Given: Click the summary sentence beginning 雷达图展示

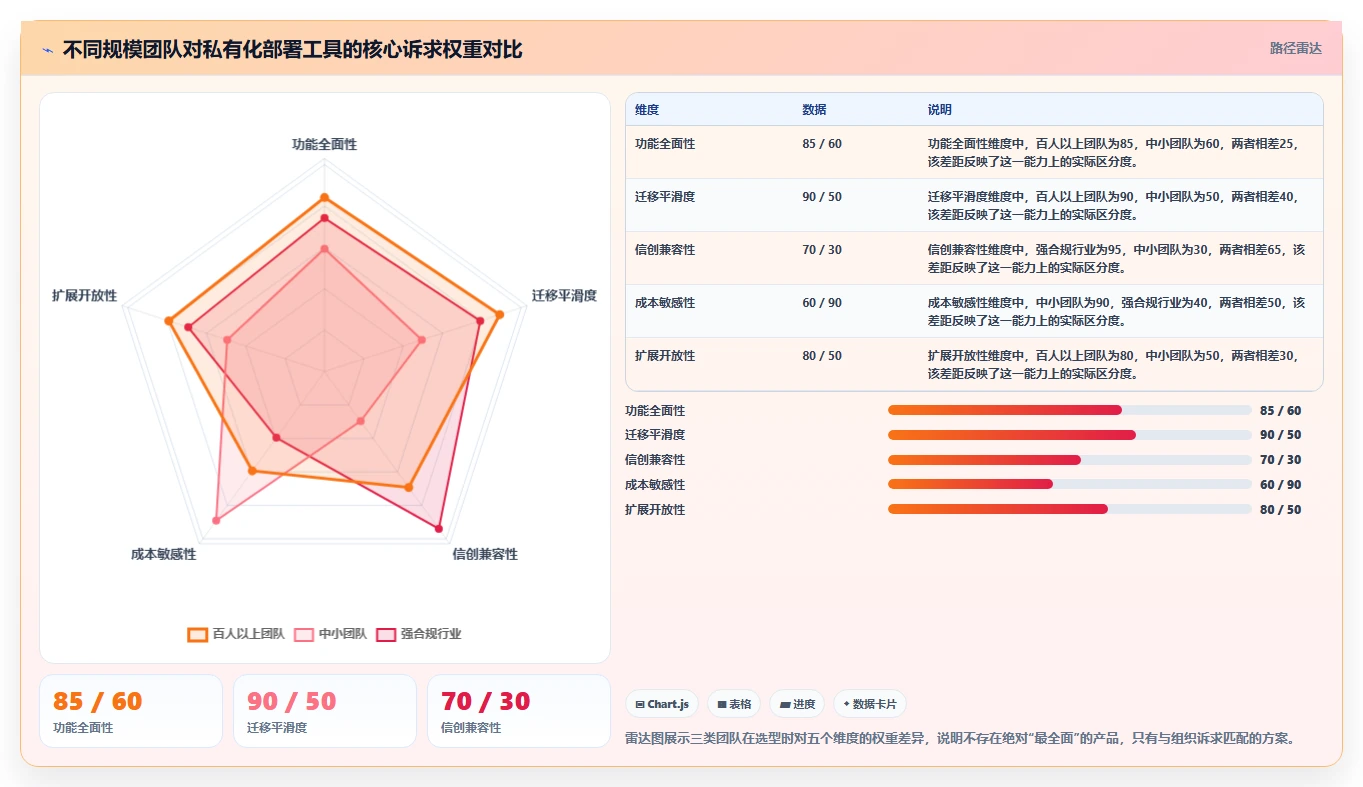Looking at the screenshot, I should coord(960,739).
